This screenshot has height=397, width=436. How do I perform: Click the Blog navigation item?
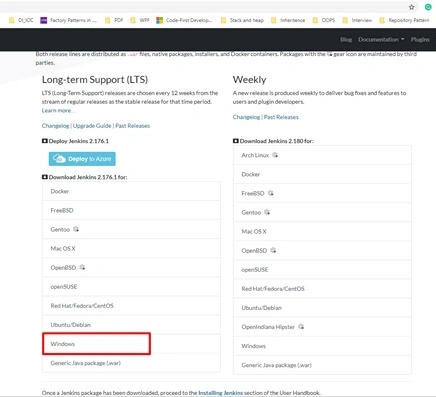pyautogui.click(x=346, y=39)
